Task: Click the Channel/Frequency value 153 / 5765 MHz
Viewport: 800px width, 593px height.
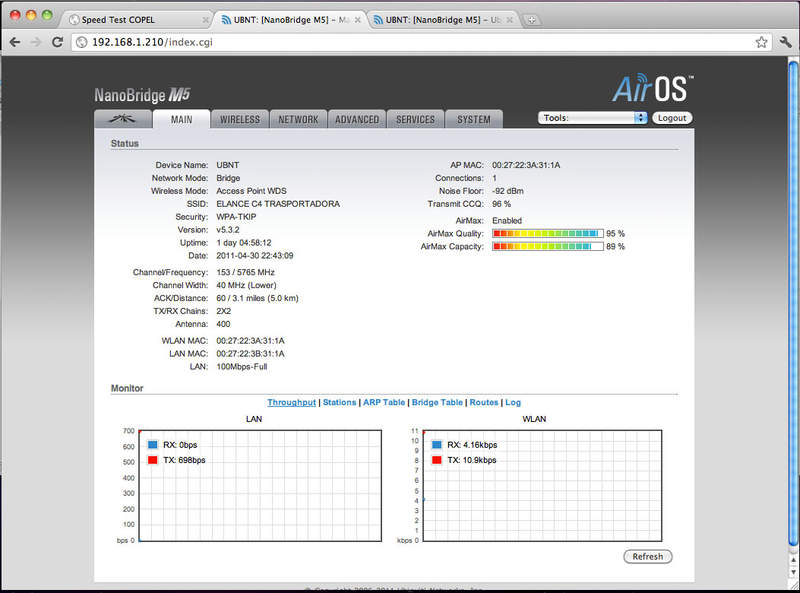Action: point(245,272)
